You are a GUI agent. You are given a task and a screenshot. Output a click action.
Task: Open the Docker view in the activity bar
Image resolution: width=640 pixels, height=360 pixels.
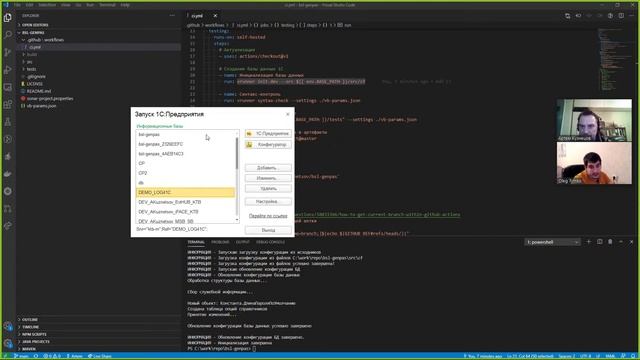tap(8, 174)
